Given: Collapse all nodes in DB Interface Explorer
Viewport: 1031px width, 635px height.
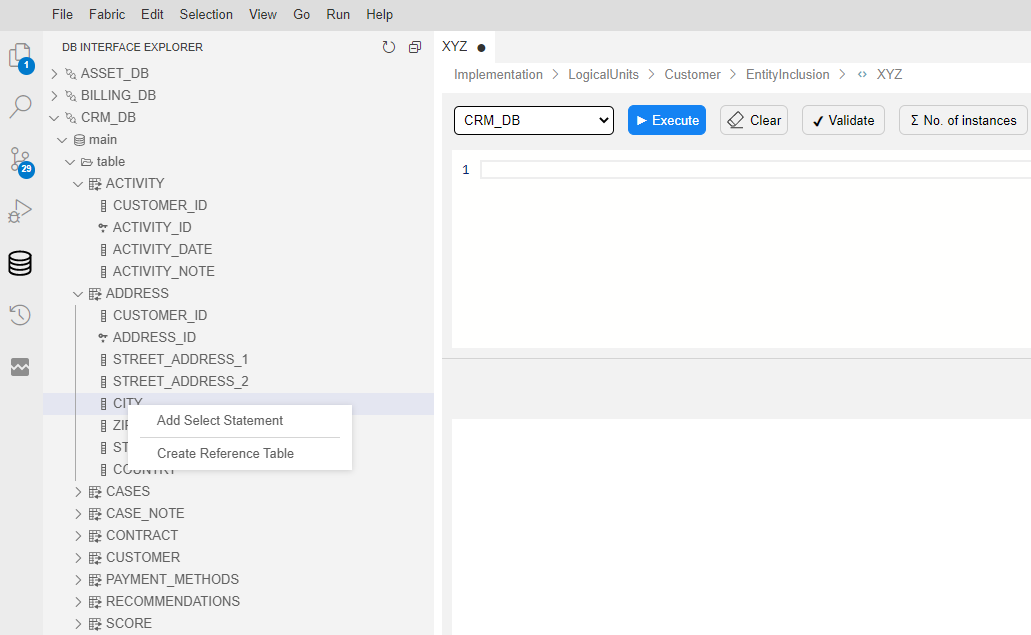Looking at the screenshot, I should point(415,47).
